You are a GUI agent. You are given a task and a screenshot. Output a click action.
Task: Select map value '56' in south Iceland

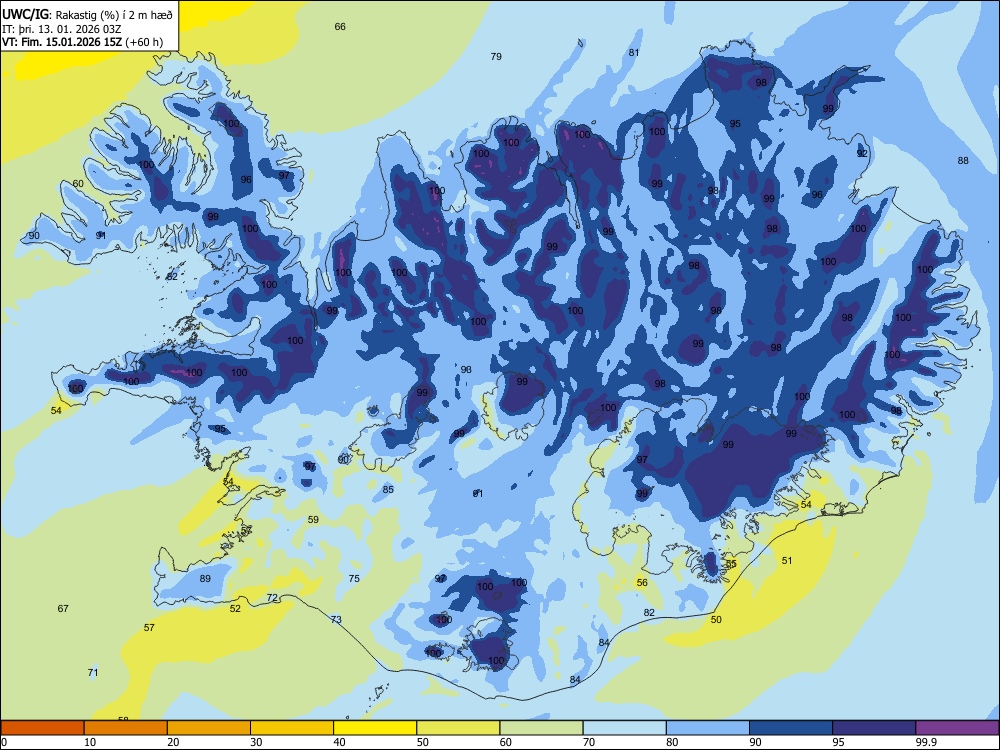click(642, 583)
